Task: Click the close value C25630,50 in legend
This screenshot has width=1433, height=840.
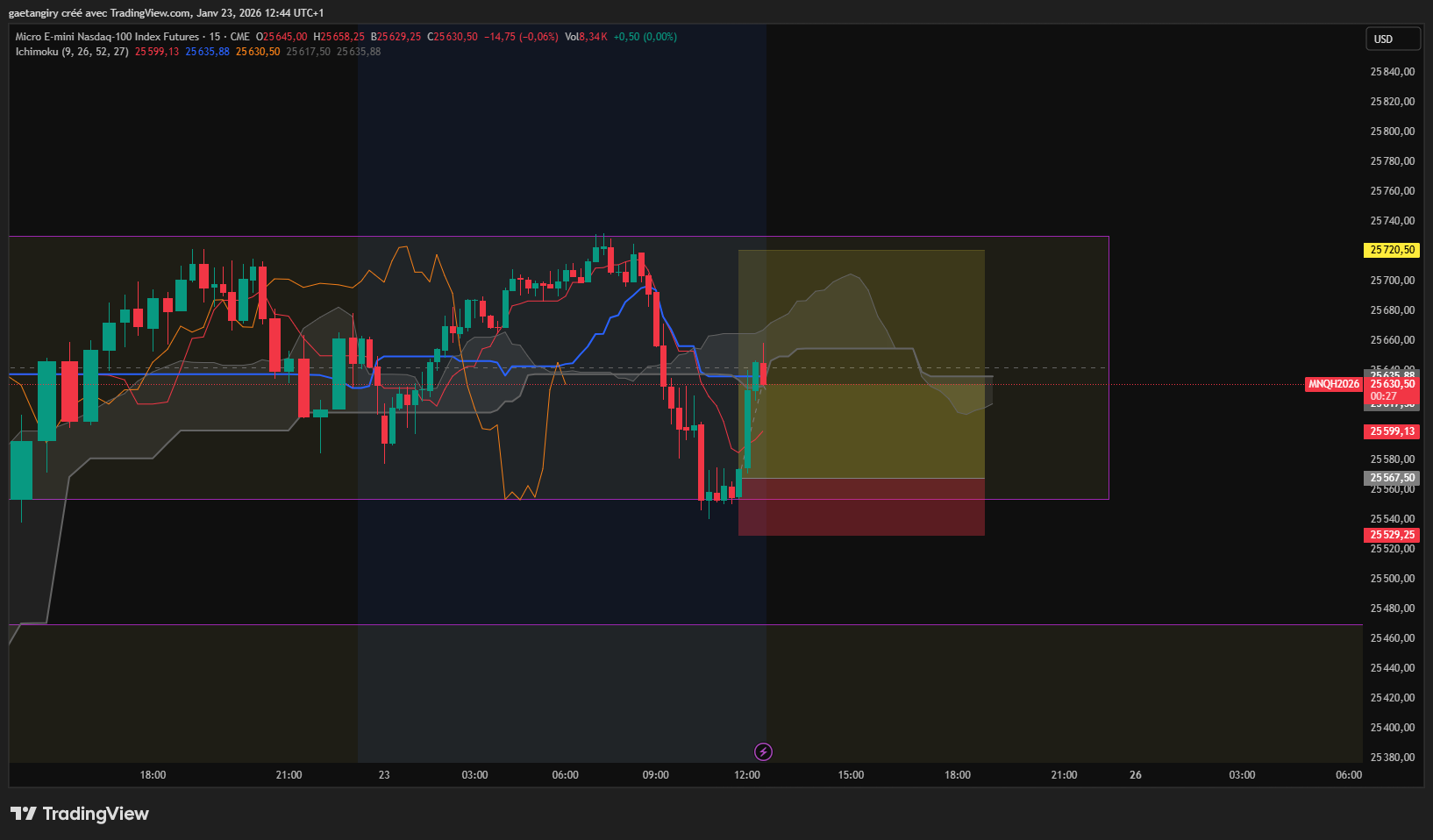Action: point(453,37)
